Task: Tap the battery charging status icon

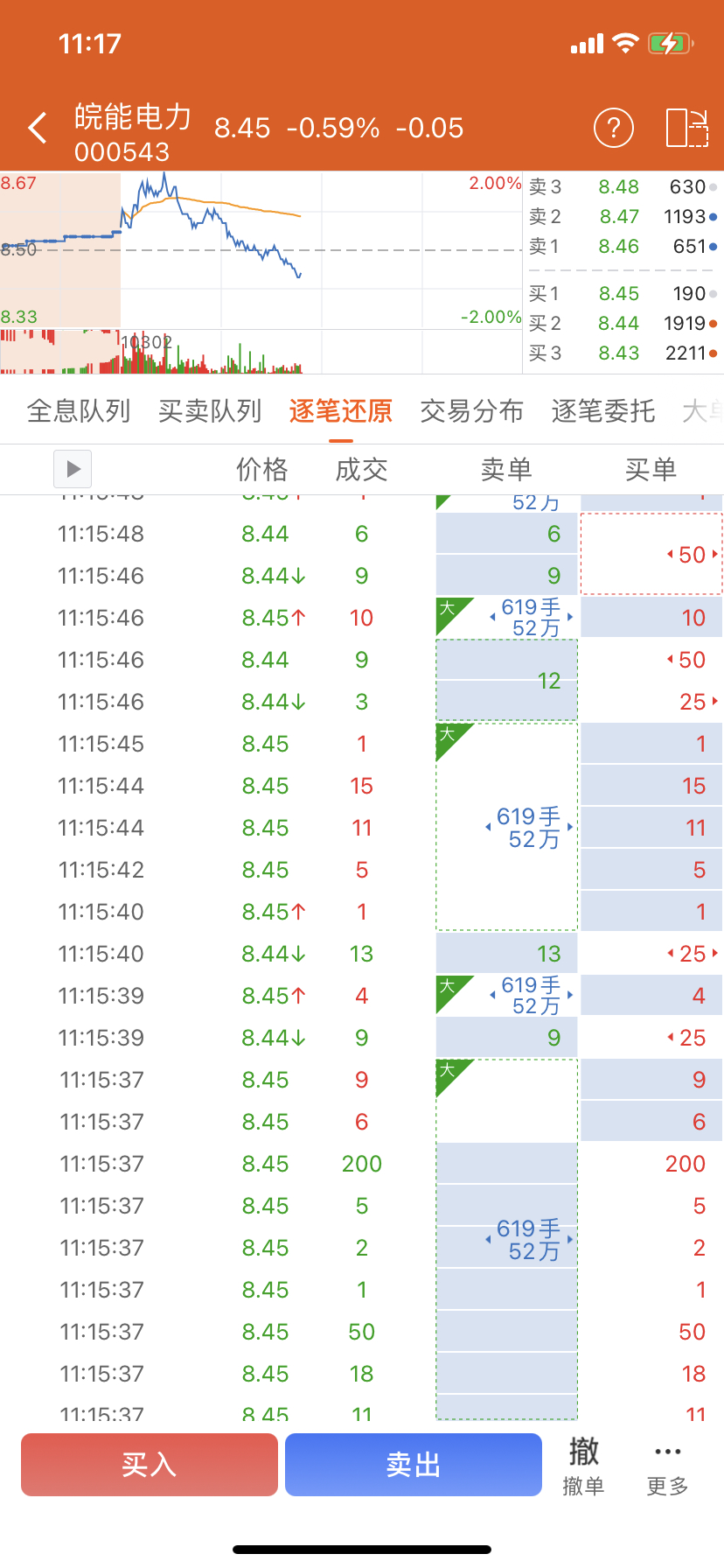Action: point(670,44)
